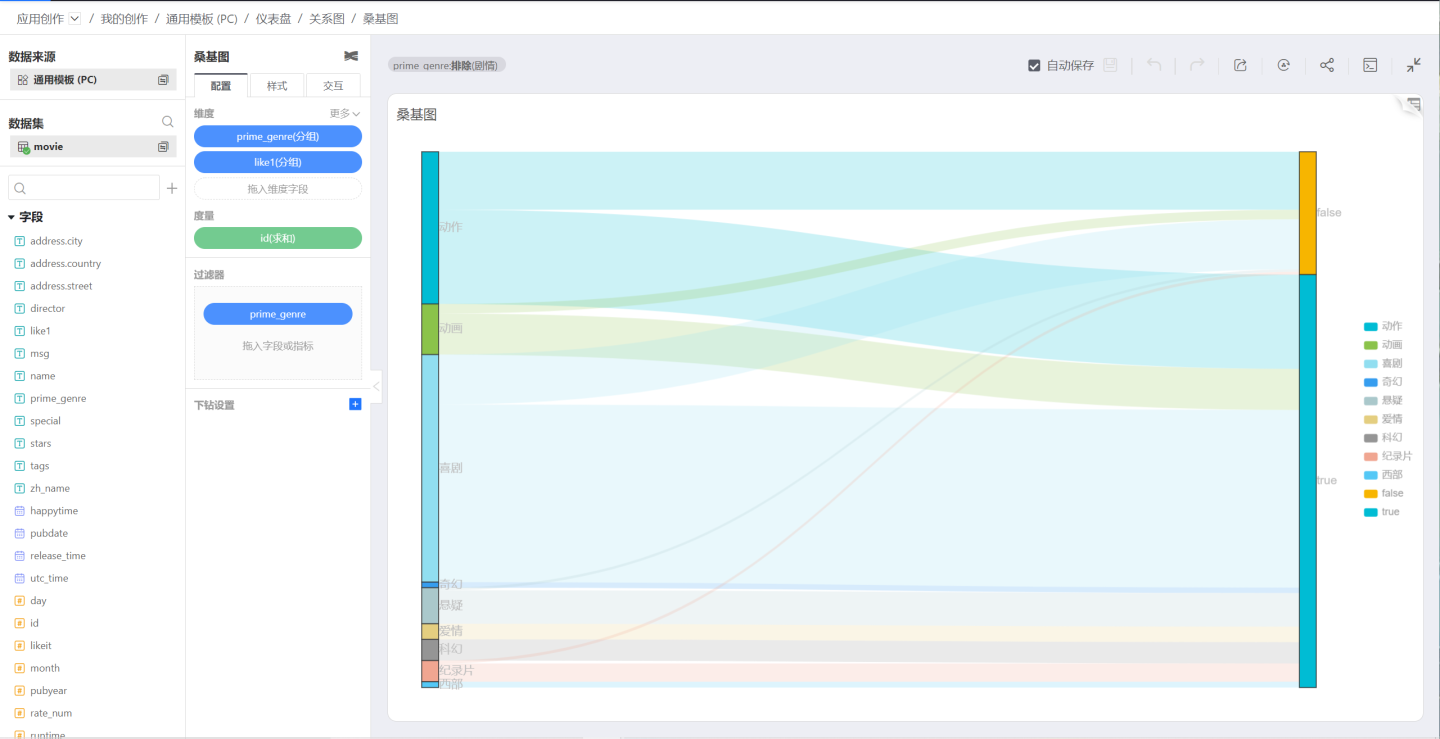Click the share icon in top toolbar

coord(1327,65)
